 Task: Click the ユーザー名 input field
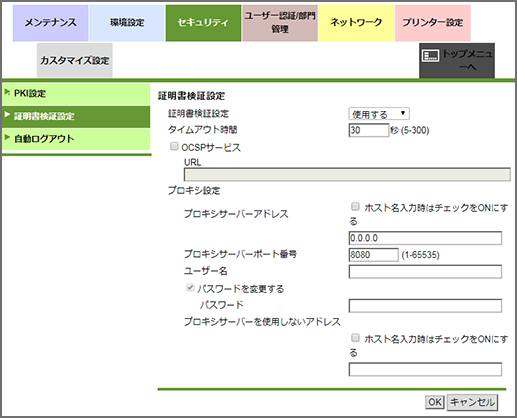click(425, 271)
